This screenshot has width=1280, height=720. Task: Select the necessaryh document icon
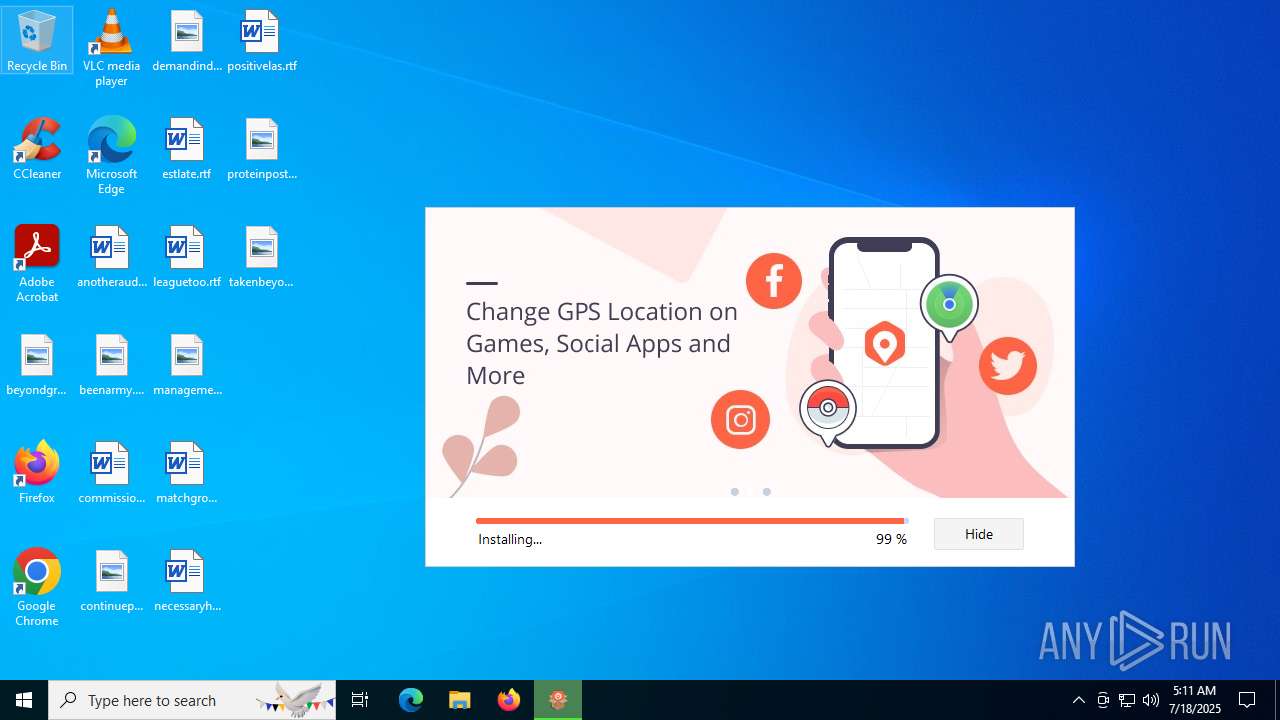(x=187, y=581)
